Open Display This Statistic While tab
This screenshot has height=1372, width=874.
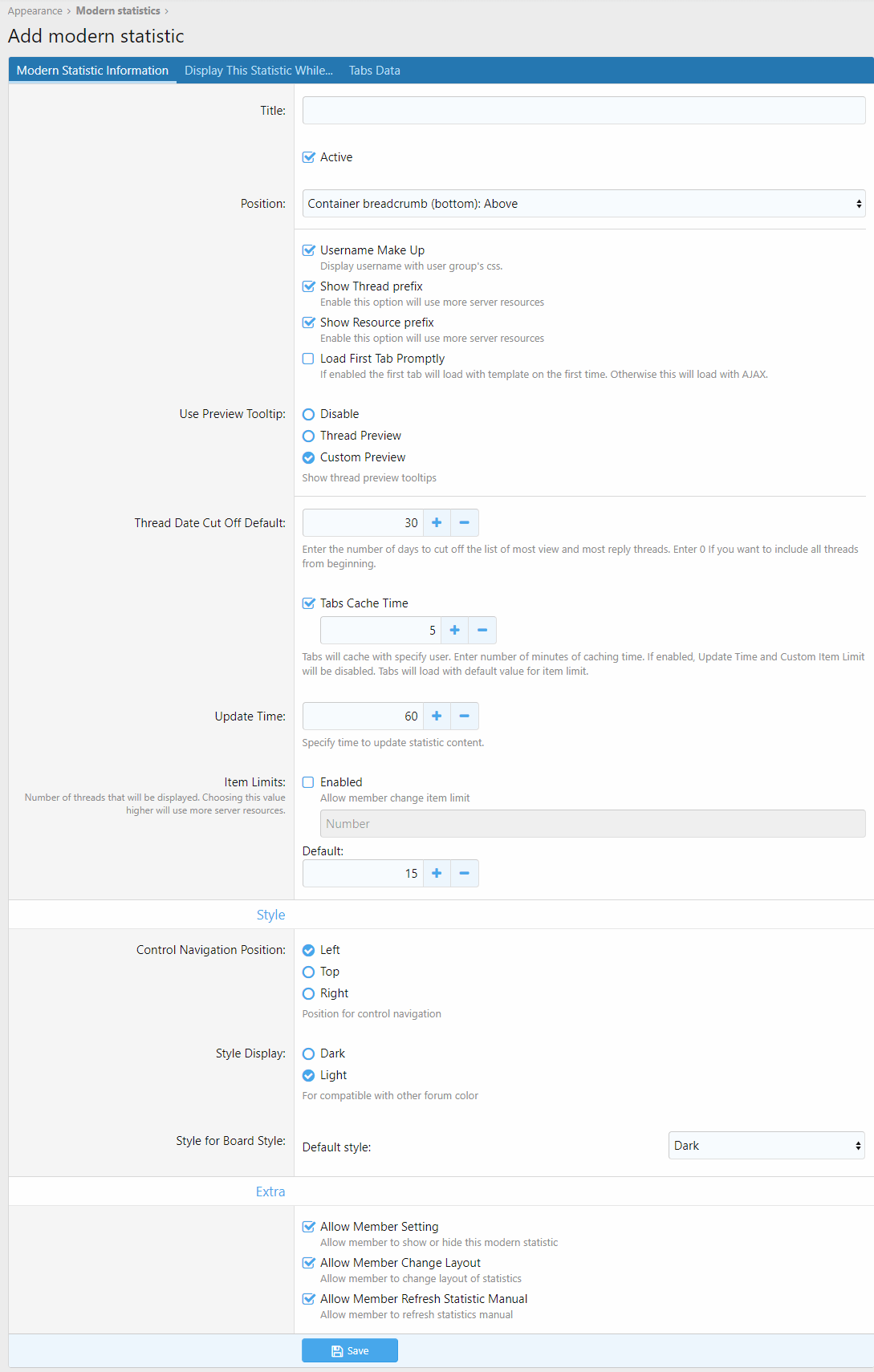(258, 71)
